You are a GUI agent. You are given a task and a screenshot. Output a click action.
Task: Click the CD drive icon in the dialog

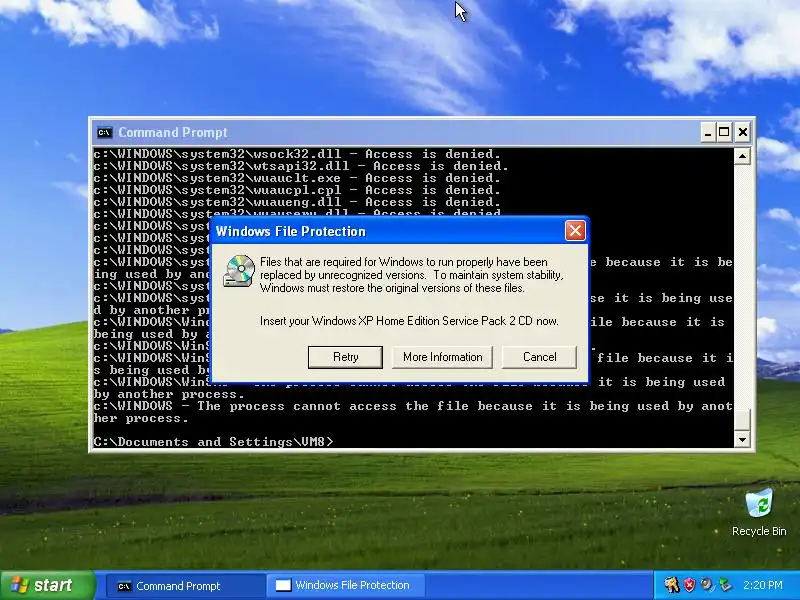click(x=239, y=270)
